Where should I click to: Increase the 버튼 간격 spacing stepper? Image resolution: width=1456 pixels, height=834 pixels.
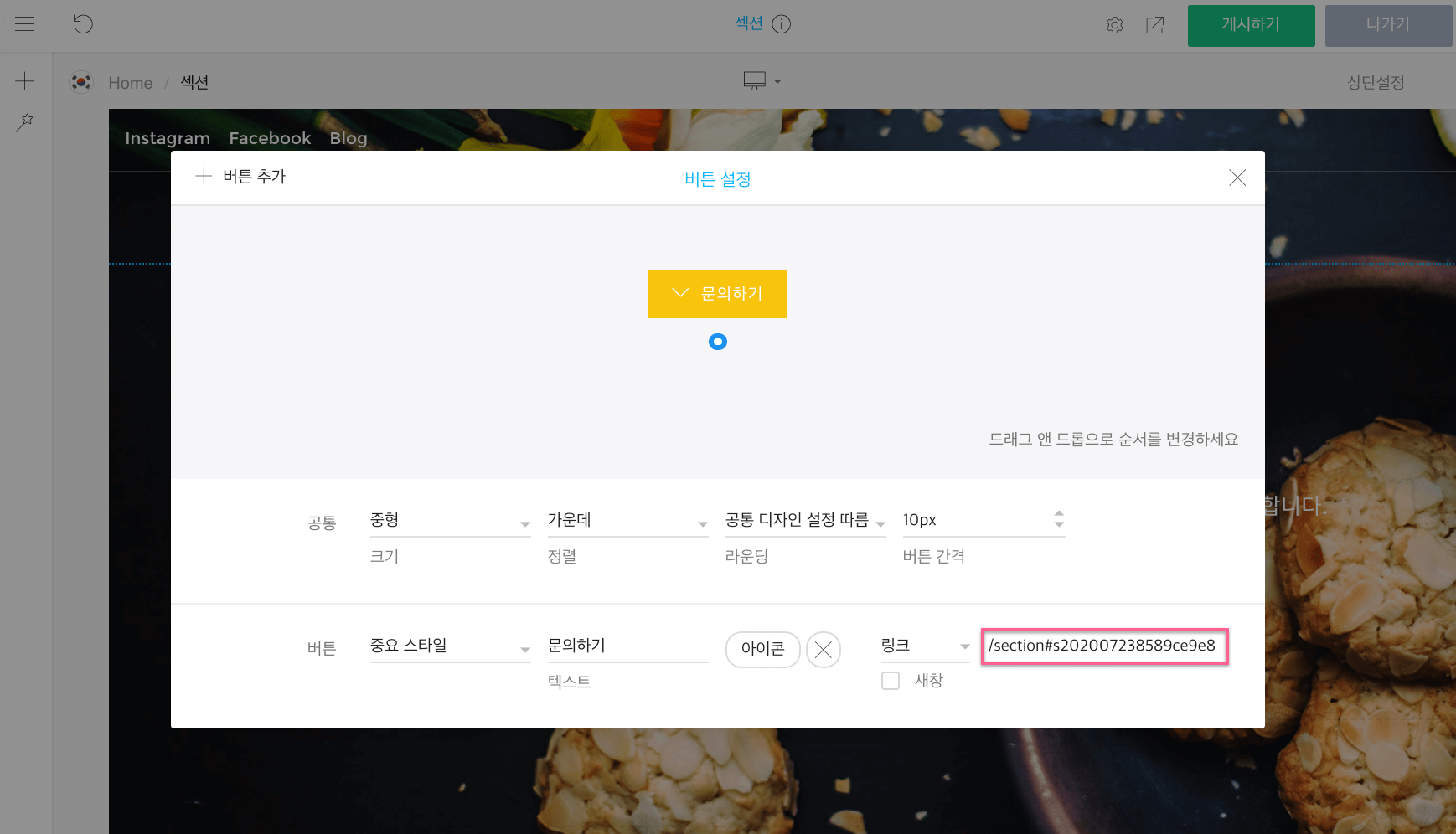pos(1059,513)
